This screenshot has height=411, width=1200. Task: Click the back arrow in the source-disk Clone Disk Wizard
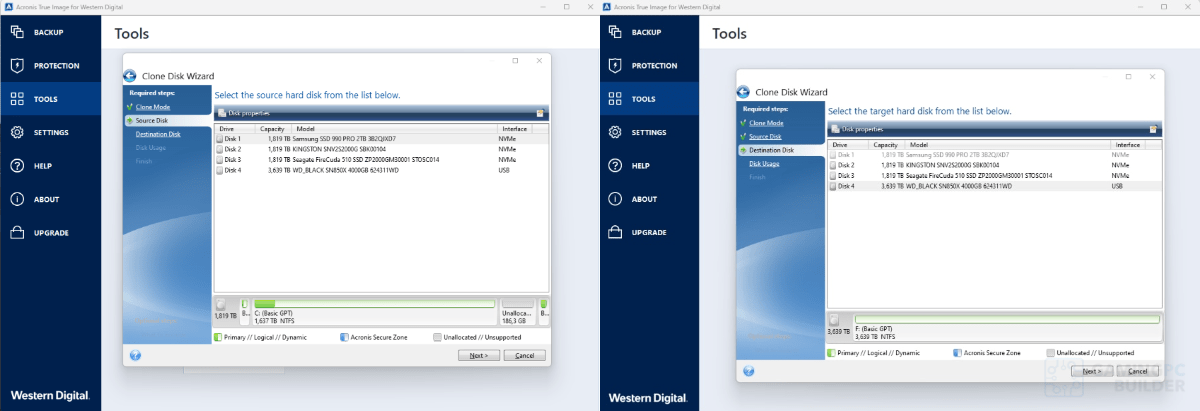[130, 76]
